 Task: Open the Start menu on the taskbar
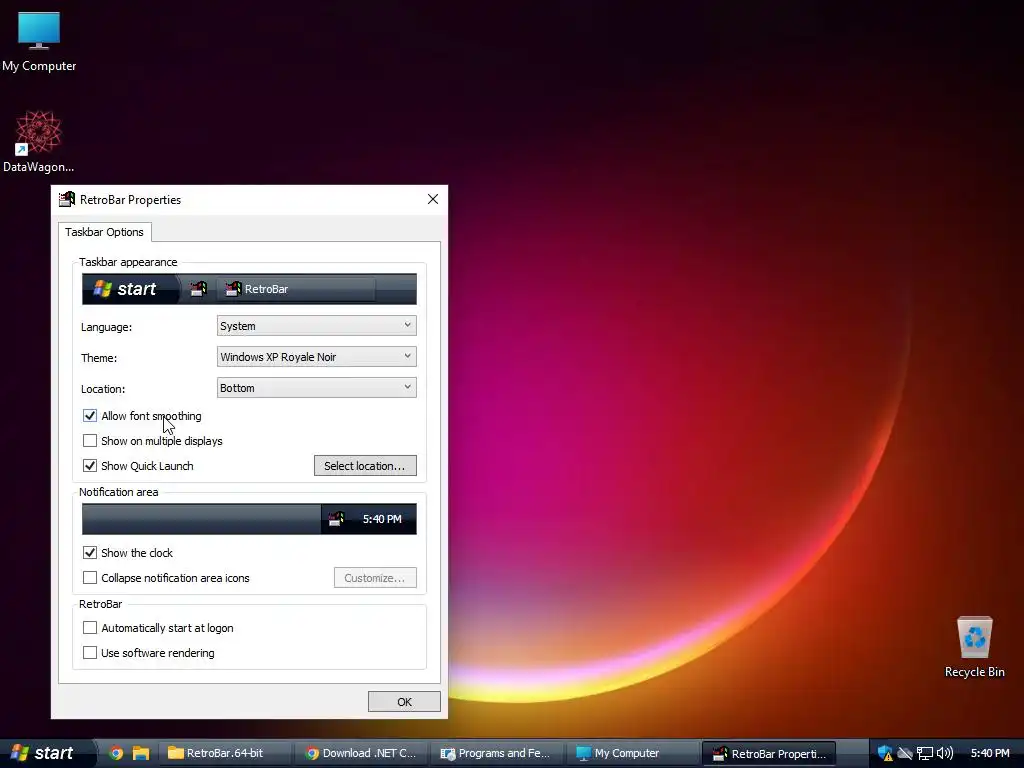pyautogui.click(x=46, y=753)
